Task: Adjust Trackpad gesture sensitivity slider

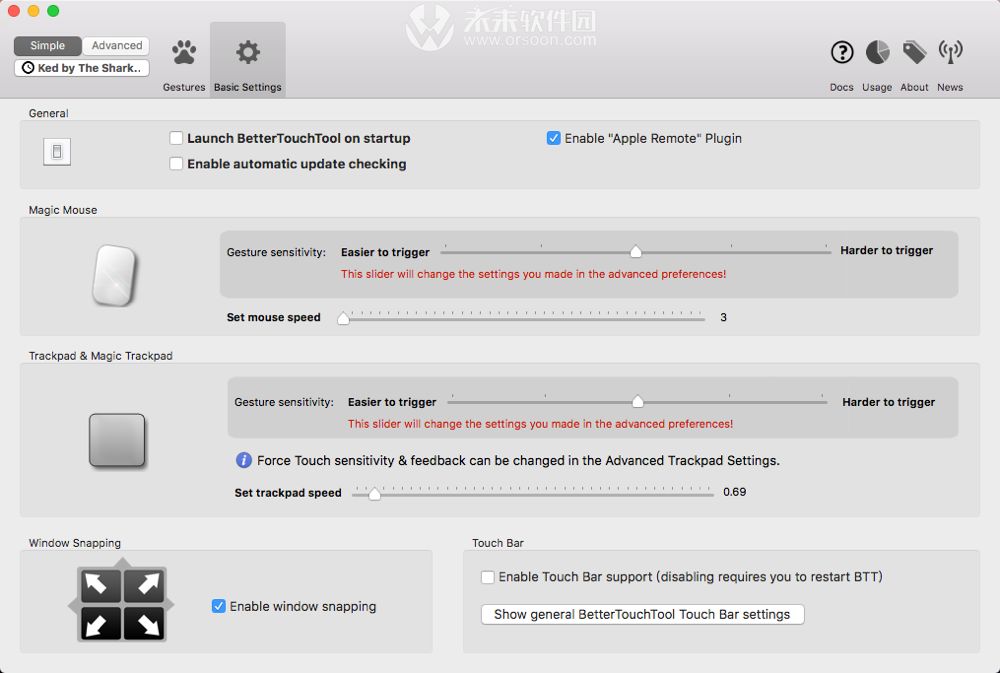Action: (637, 401)
